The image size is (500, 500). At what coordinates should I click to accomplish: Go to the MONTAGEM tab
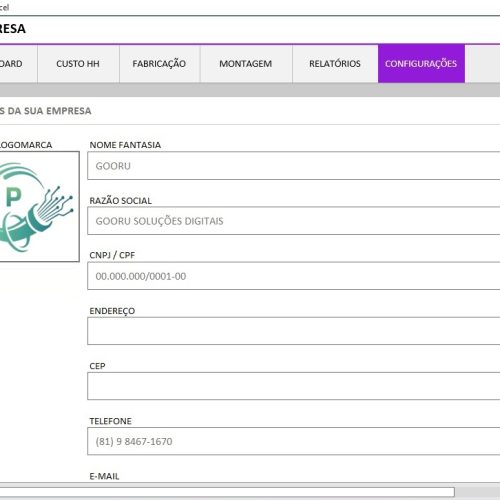coord(246,63)
